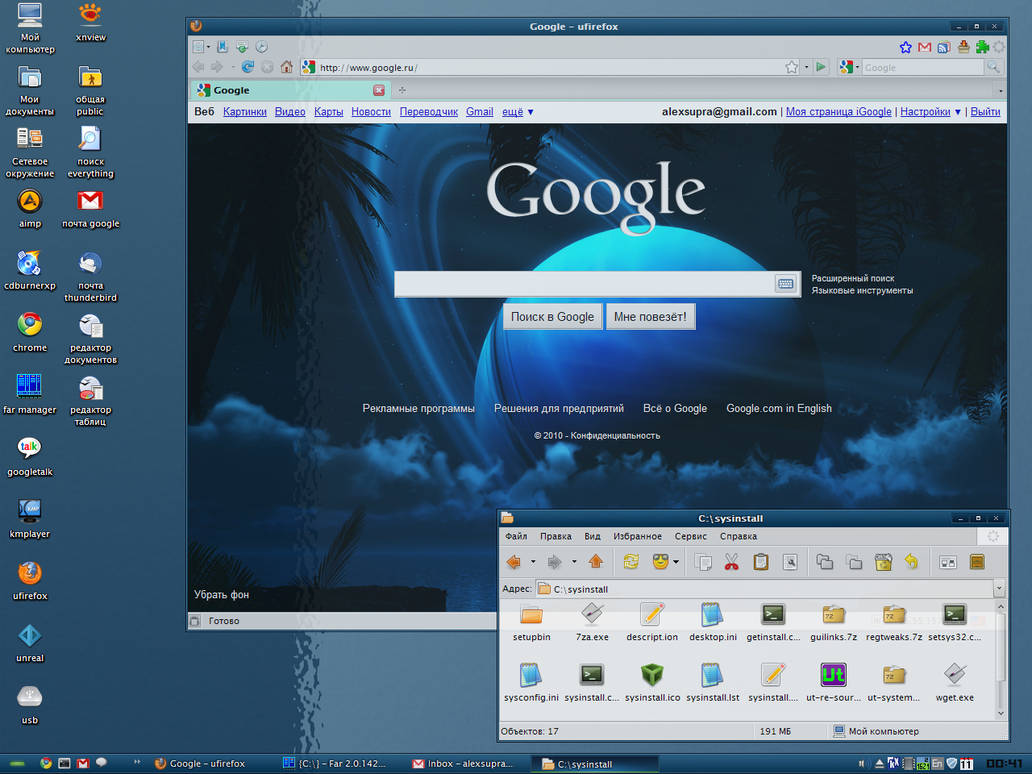Open the "Сервис" menu in file manager

coord(691,536)
